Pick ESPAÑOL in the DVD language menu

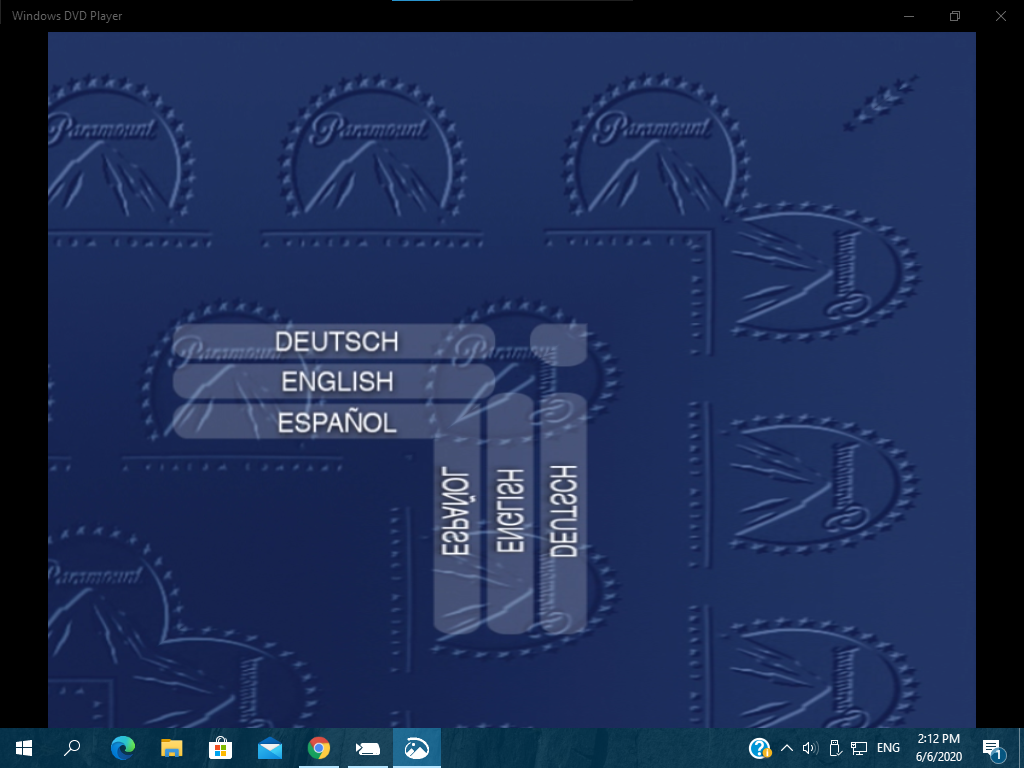(334, 422)
